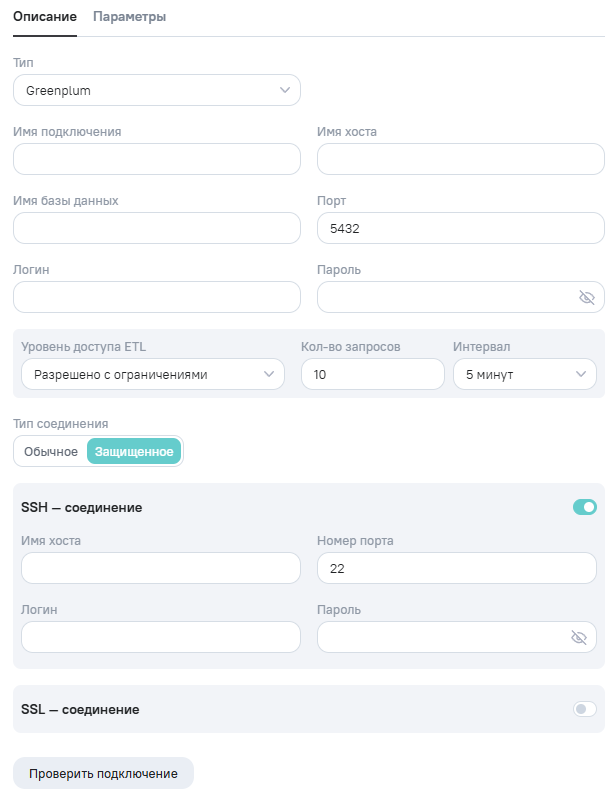Enable the SSL connection toggle

585,709
